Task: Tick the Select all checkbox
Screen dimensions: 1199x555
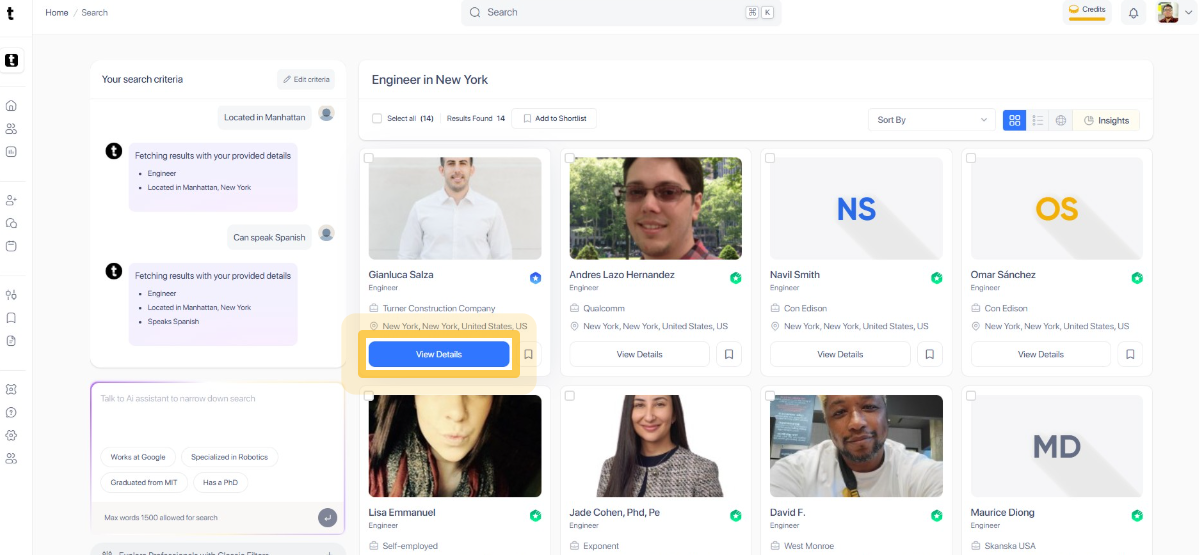Action: coord(376,118)
